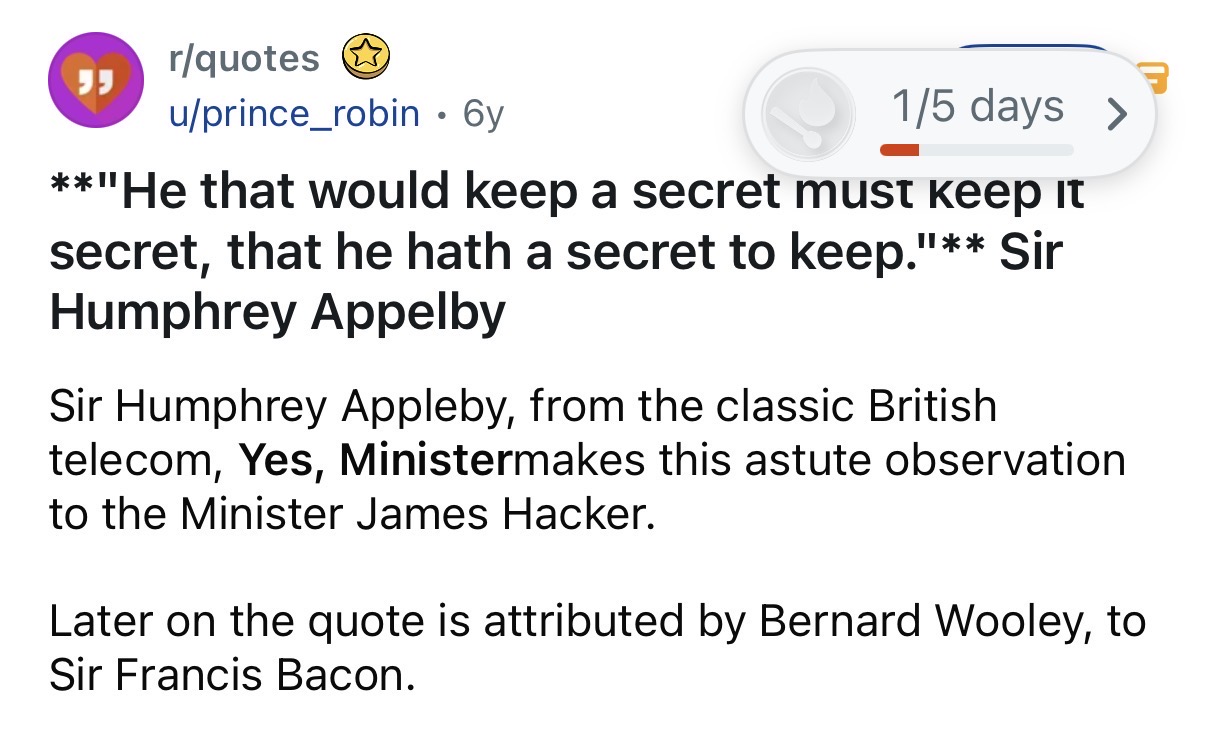
Task: Click "Humphrey Appelby" in the bold title
Action: (277, 312)
